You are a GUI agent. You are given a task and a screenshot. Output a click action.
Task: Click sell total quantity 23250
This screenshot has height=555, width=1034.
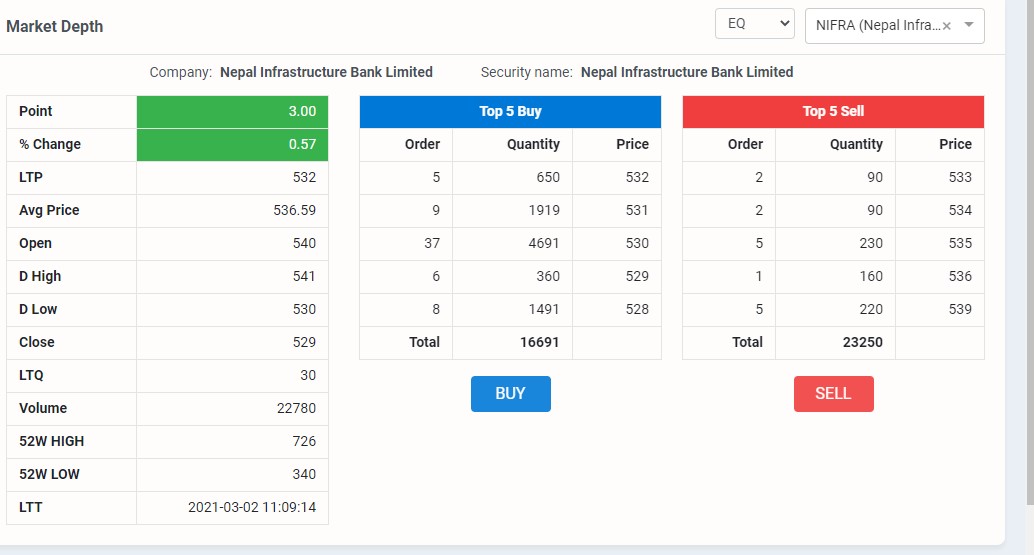click(863, 342)
